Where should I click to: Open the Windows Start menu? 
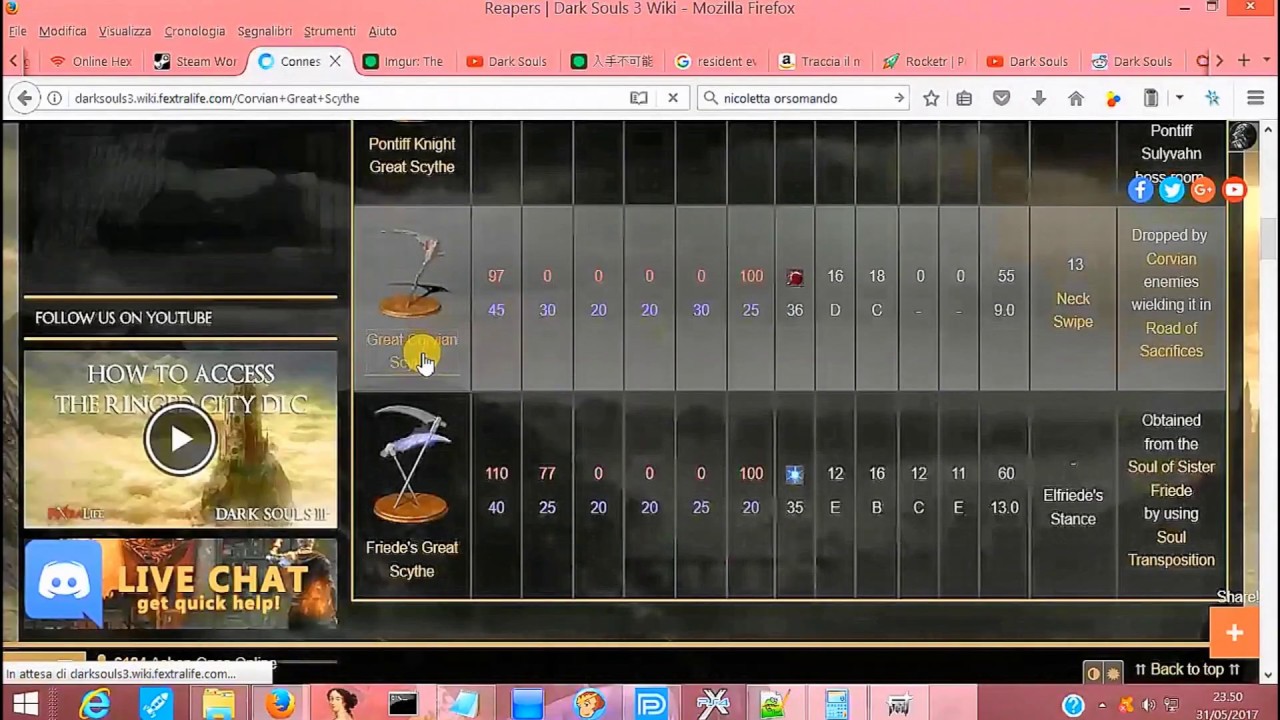24,704
